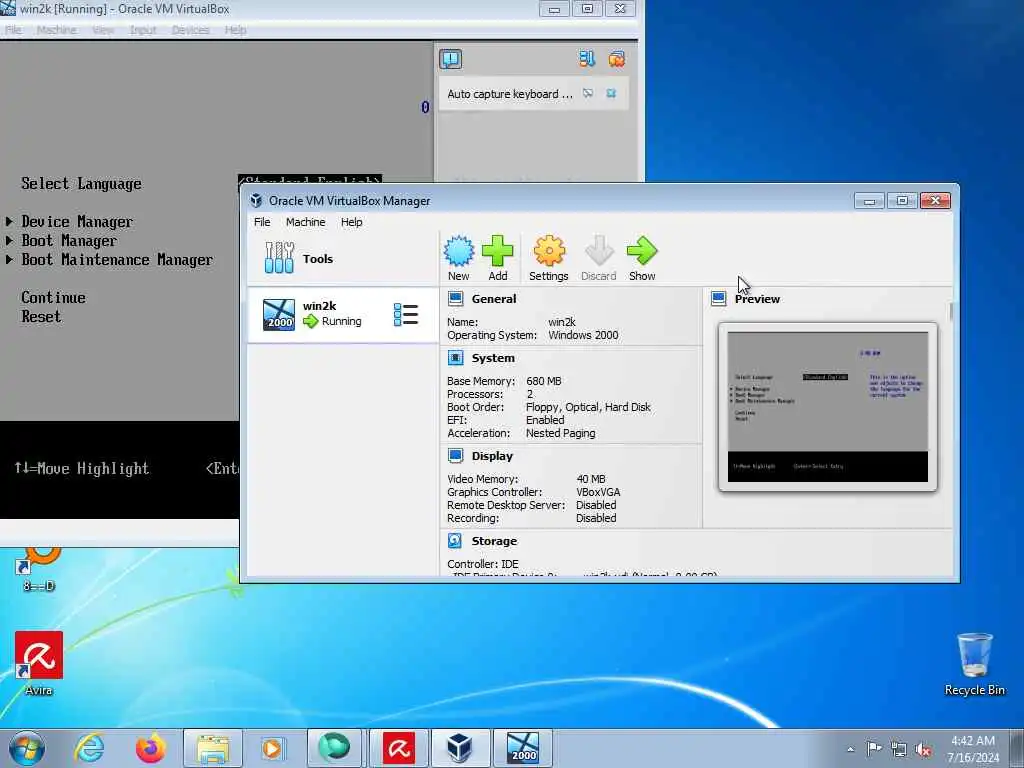
Task: Switch to win2k VM taskbar button
Action: (522, 748)
